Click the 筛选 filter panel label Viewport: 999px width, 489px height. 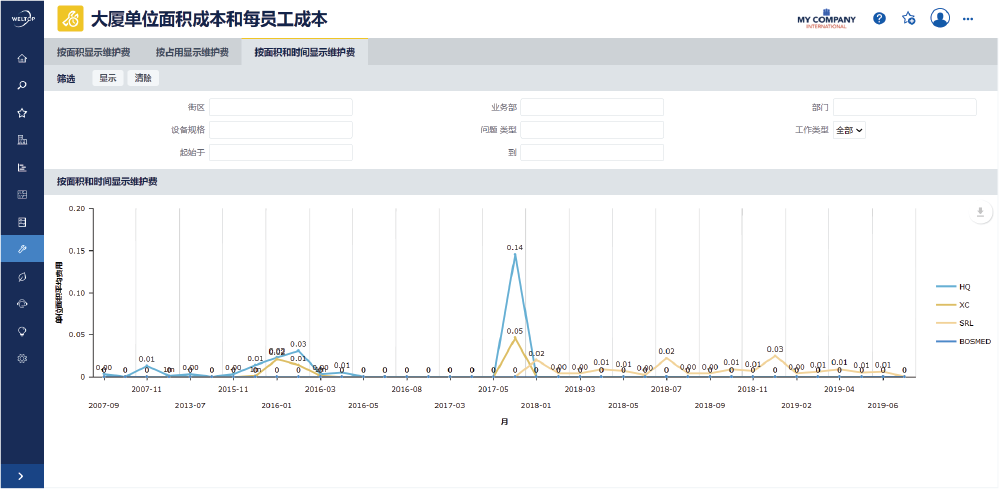point(66,79)
